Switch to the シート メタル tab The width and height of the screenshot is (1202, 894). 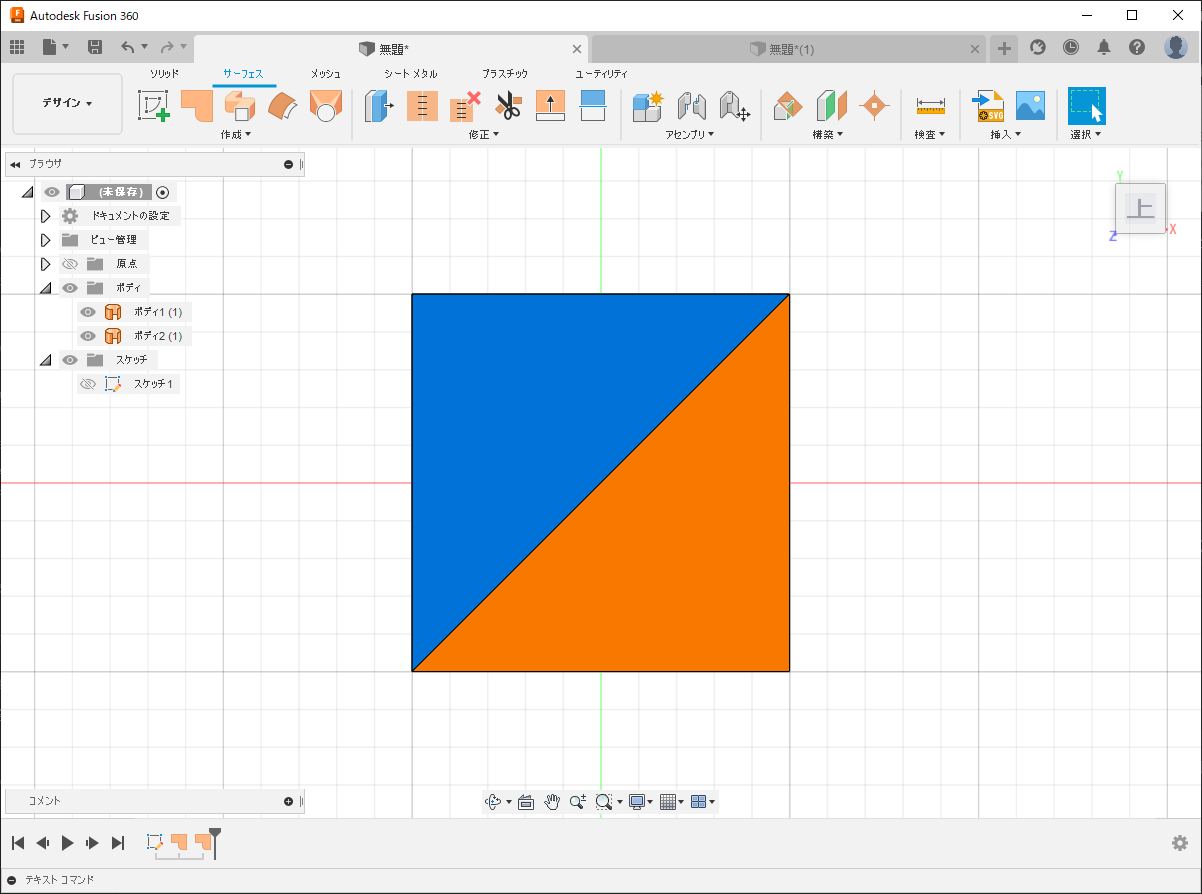click(x=410, y=74)
